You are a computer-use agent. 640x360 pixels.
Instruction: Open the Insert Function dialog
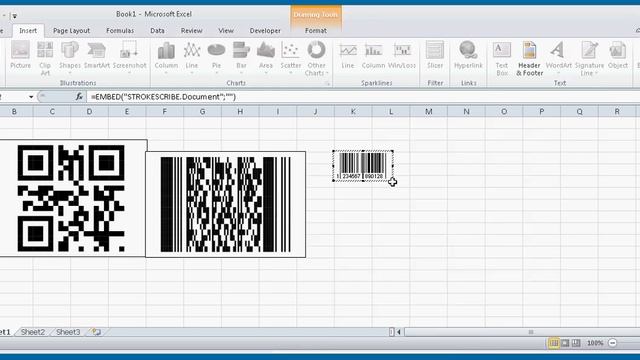coord(79,97)
